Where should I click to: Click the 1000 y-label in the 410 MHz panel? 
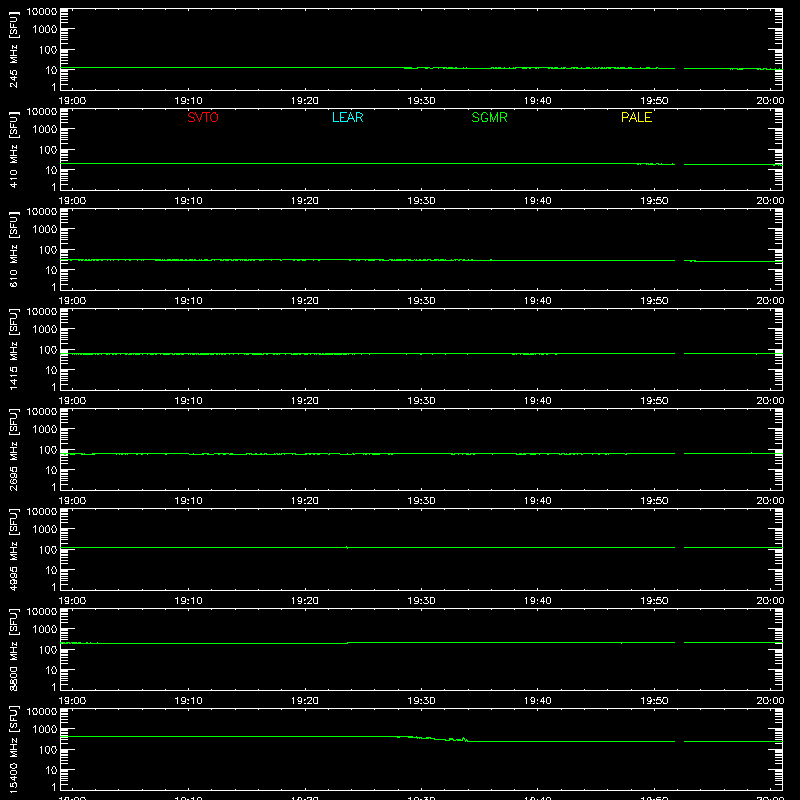click(45, 130)
